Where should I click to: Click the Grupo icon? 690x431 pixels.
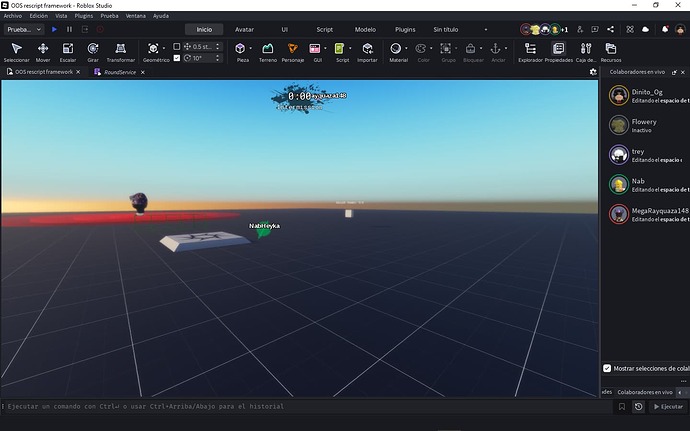446,48
